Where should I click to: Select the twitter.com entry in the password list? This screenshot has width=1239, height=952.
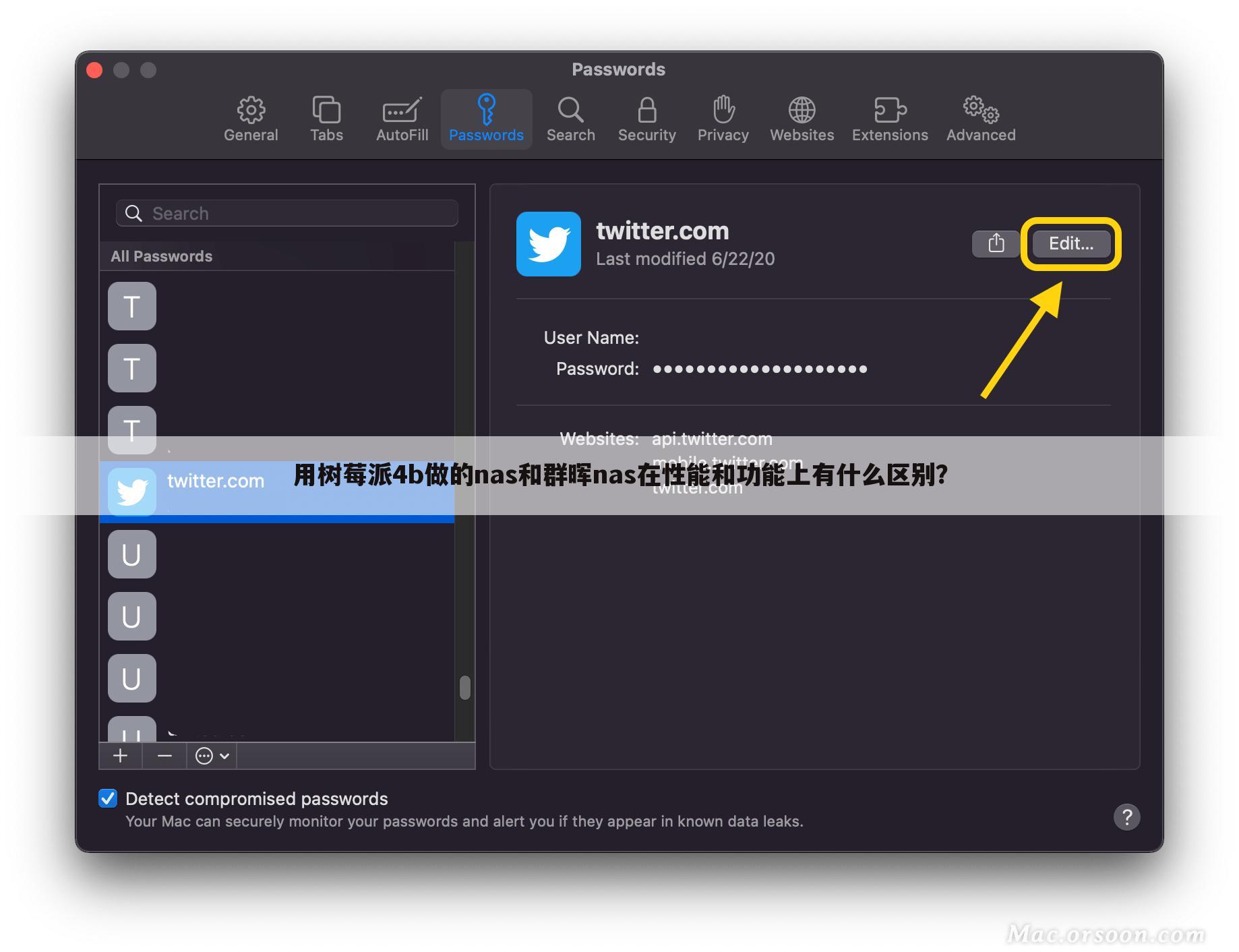[x=277, y=492]
